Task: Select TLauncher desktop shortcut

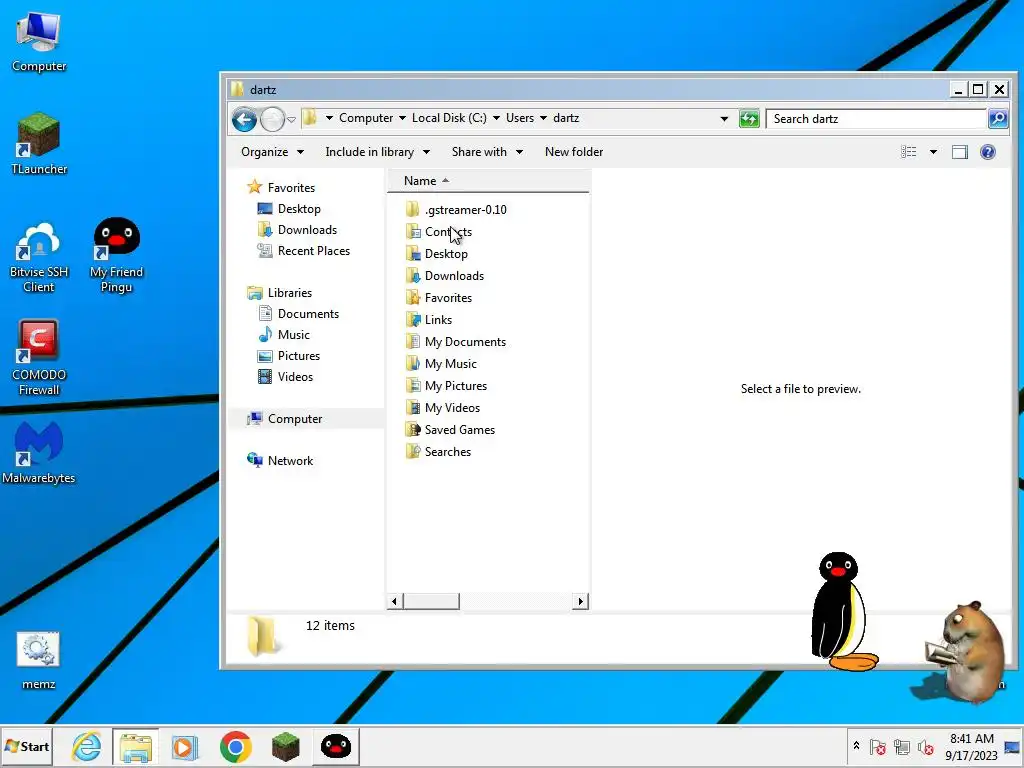Action: coord(39,144)
